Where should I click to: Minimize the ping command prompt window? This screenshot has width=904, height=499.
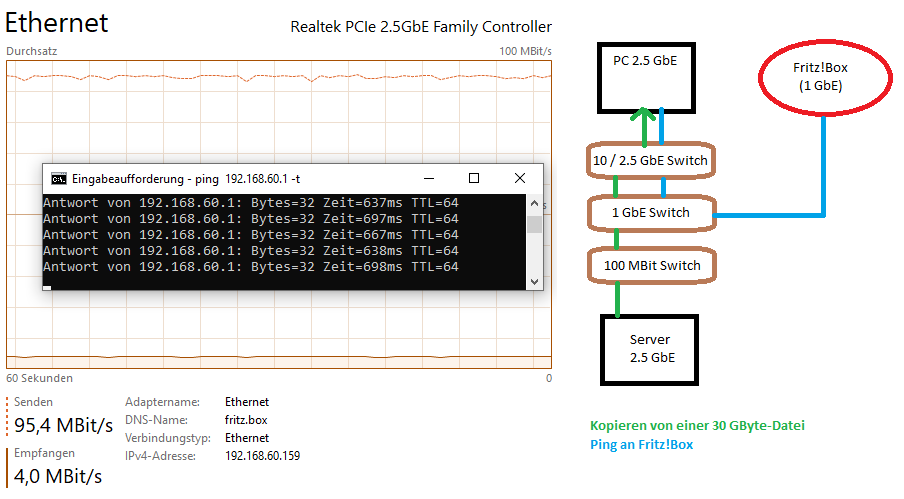click(x=429, y=178)
